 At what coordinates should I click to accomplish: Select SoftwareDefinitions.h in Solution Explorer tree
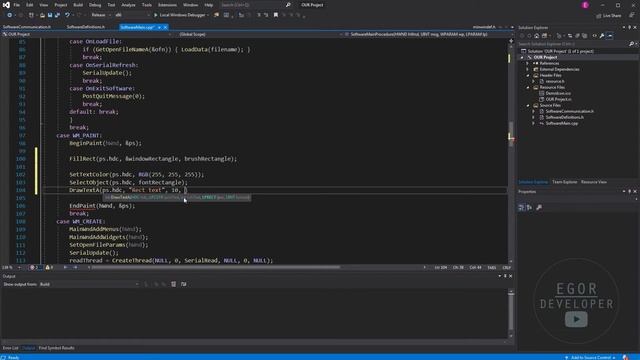click(564, 117)
